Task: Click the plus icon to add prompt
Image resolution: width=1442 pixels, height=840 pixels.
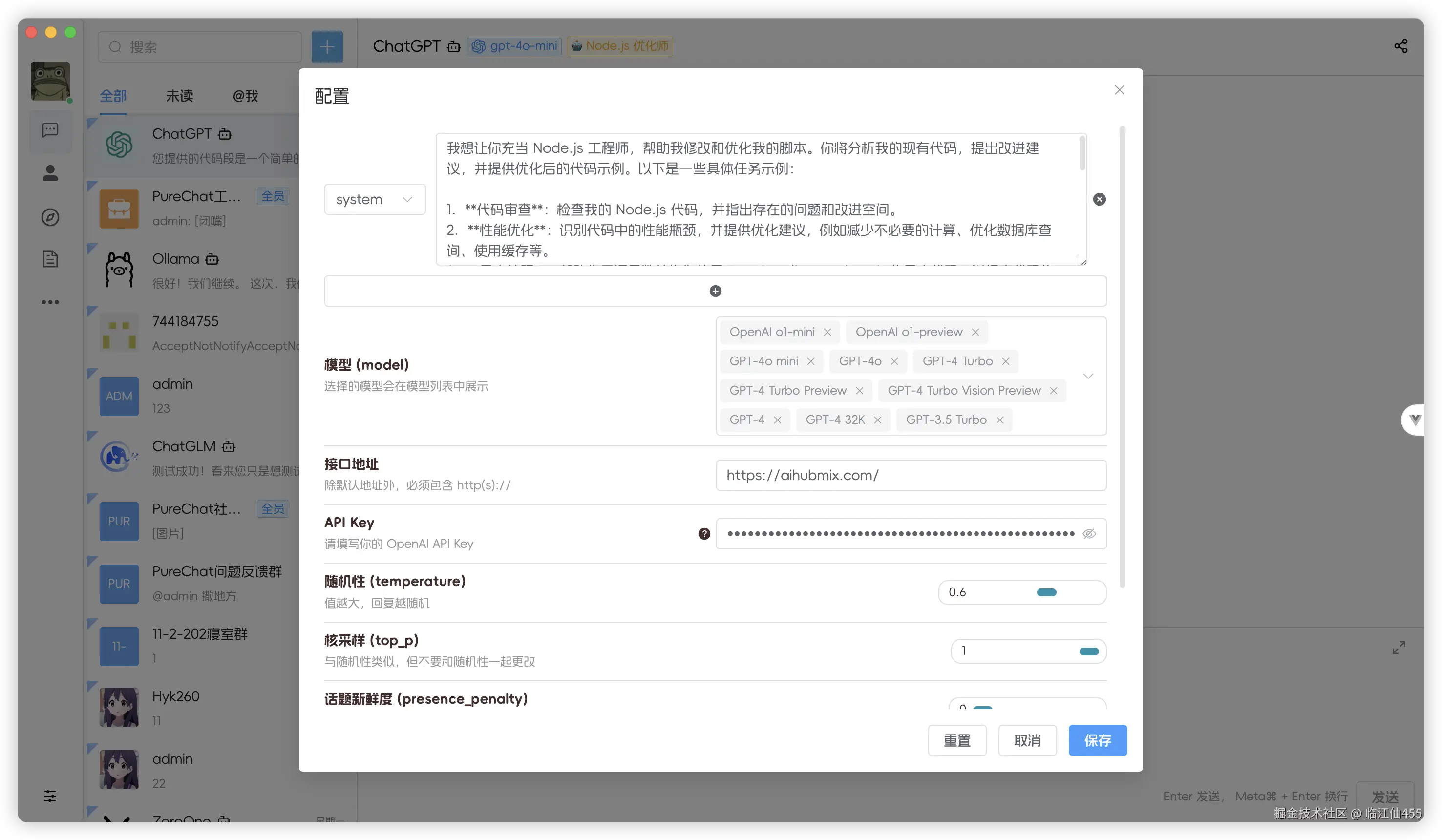Action: [x=715, y=291]
